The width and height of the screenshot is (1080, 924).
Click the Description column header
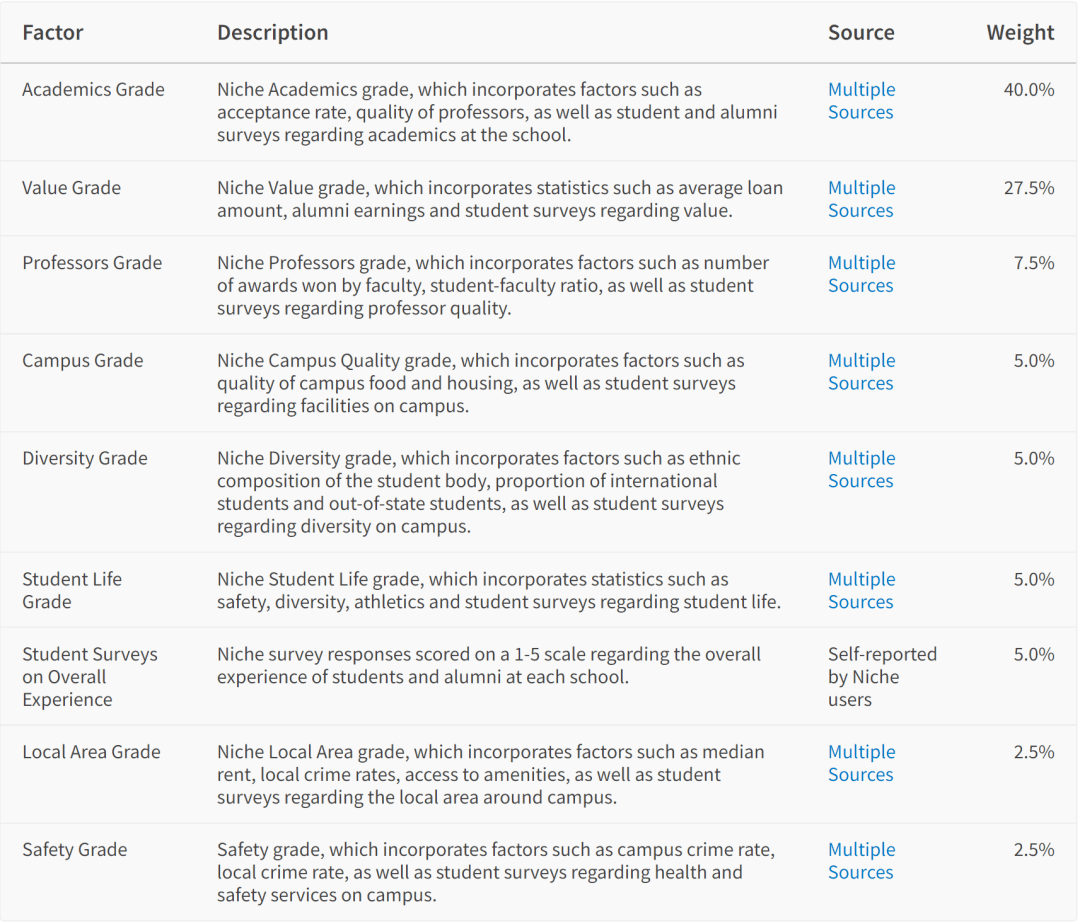273,32
